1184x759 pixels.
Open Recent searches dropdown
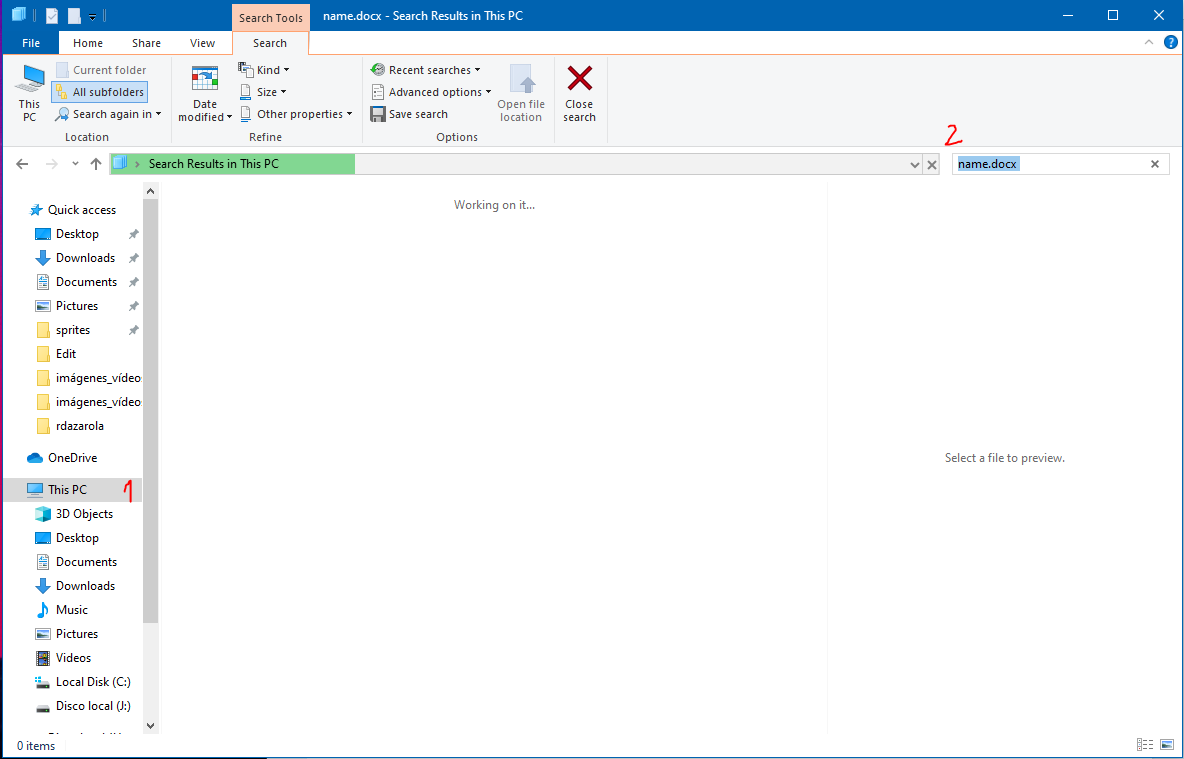[425, 69]
